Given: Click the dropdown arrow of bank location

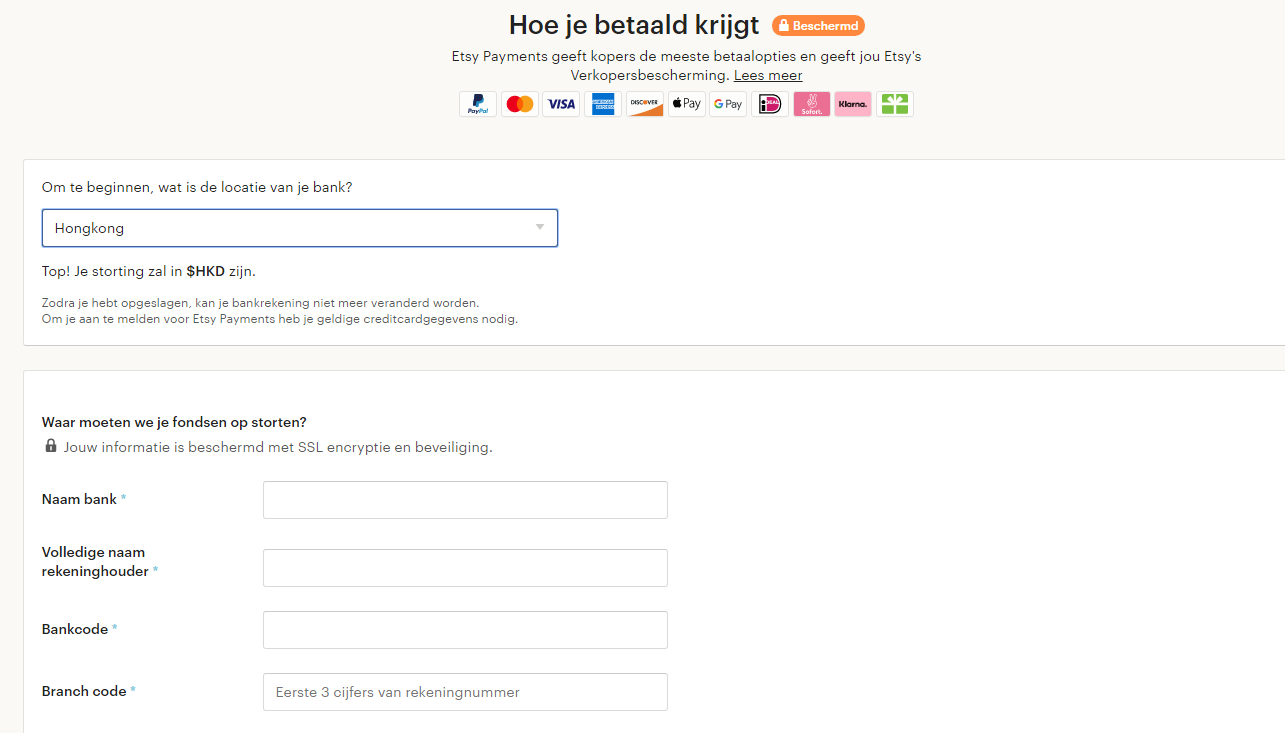Looking at the screenshot, I should pos(540,228).
